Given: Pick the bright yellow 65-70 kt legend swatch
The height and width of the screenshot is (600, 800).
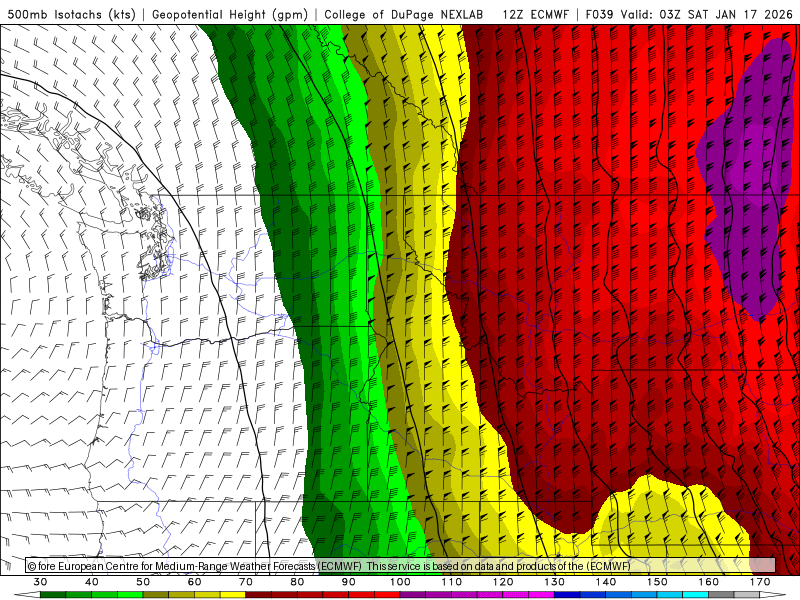Looking at the screenshot, I should (233, 595).
